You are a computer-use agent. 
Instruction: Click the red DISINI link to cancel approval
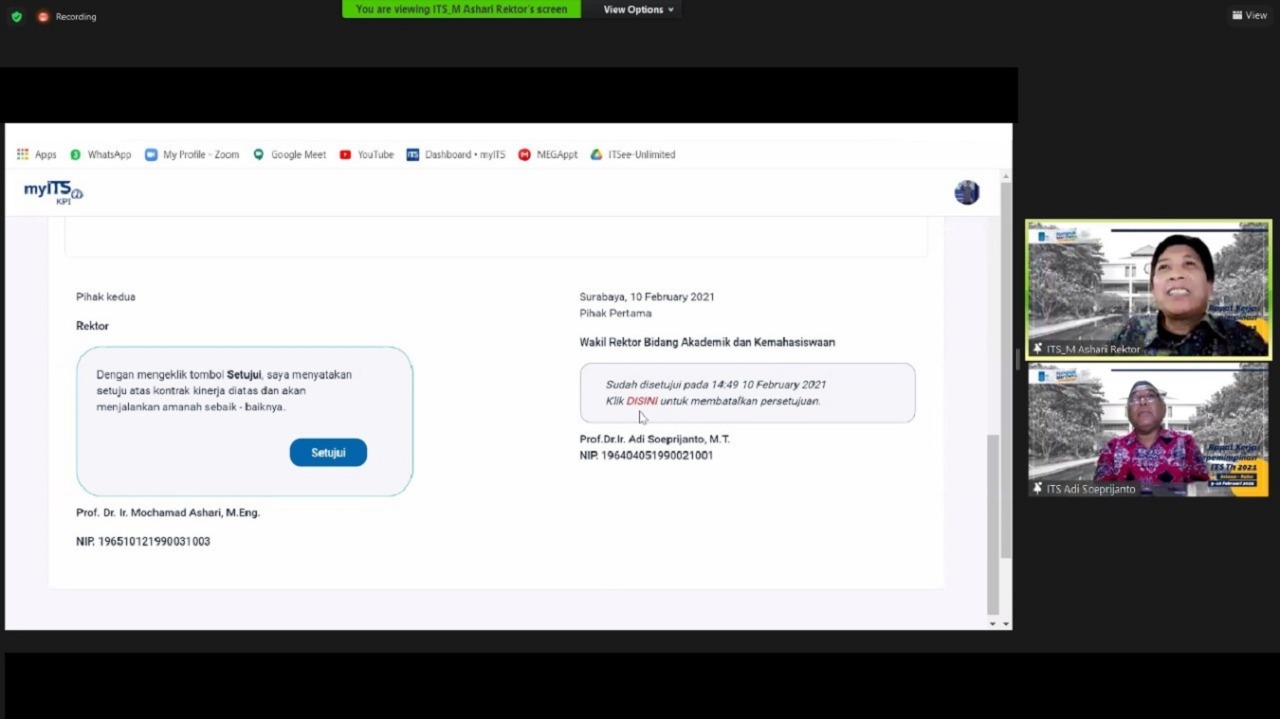click(642, 401)
